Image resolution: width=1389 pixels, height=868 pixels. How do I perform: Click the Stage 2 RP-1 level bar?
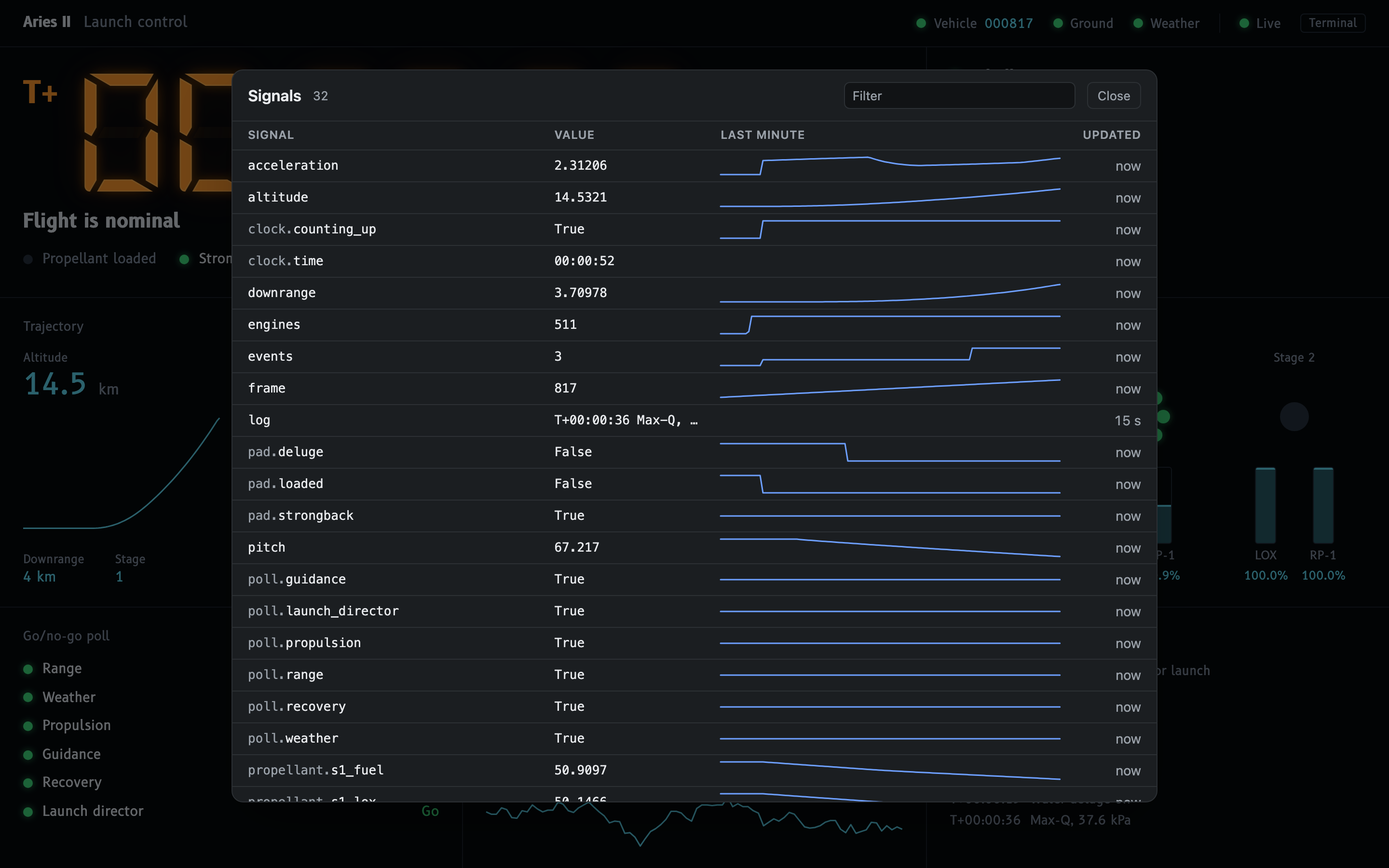pyautogui.click(x=1323, y=505)
